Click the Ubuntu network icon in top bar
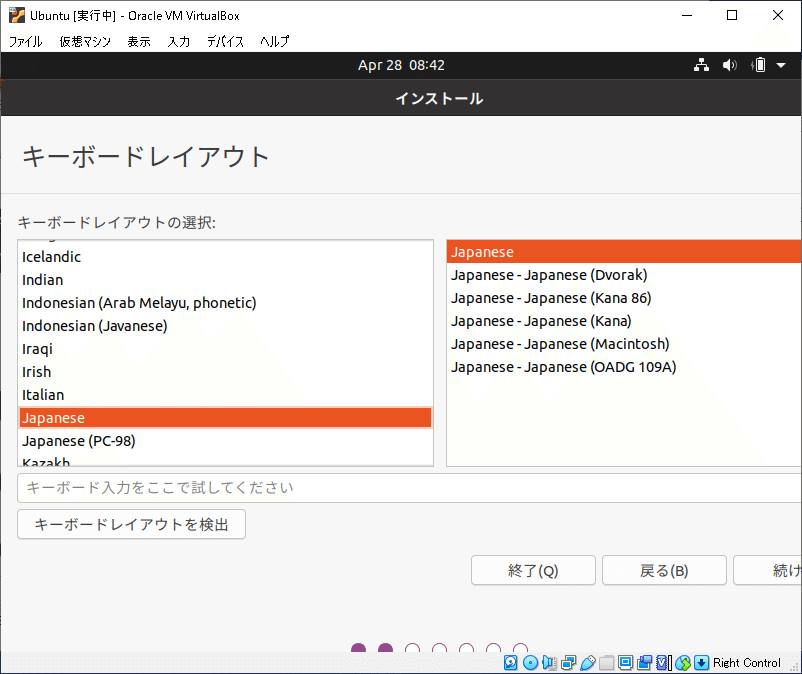Image resolution: width=802 pixels, height=674 pixels. [701, 65]
